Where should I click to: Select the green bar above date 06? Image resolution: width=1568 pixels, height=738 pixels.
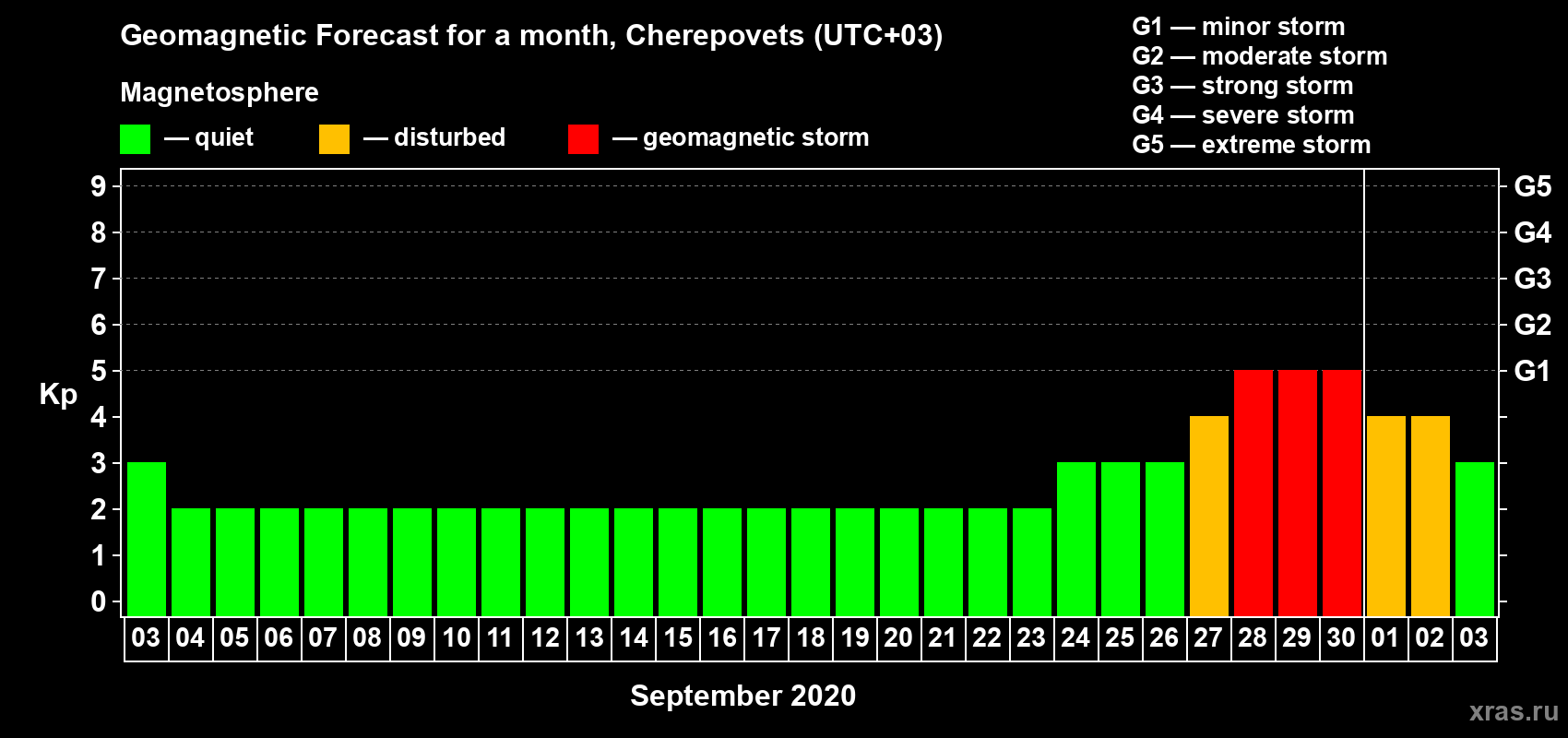point(279,562)
